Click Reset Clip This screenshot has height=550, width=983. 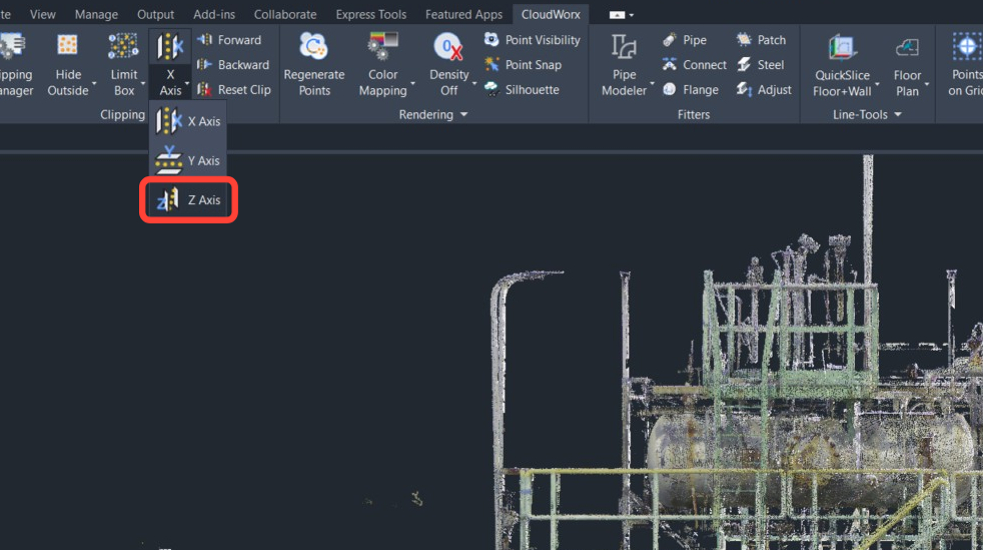tap(234, 90)
